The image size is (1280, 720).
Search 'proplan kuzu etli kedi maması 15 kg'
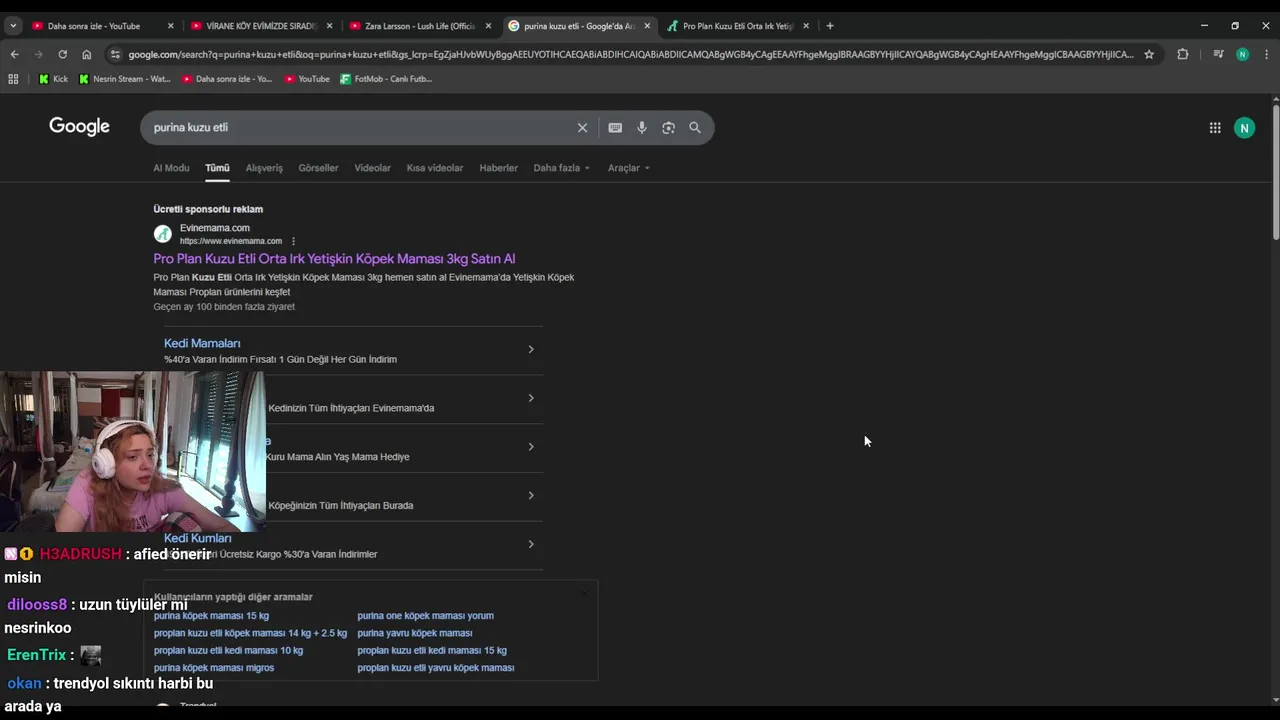432,650
